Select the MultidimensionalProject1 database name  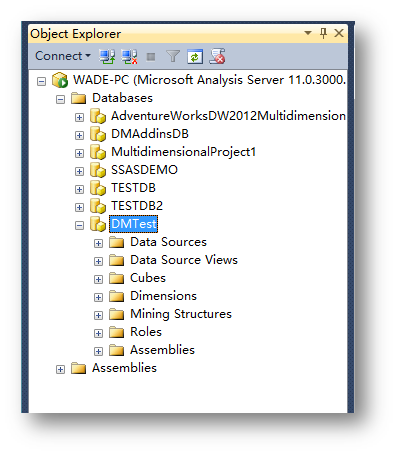tap(184, 152)
